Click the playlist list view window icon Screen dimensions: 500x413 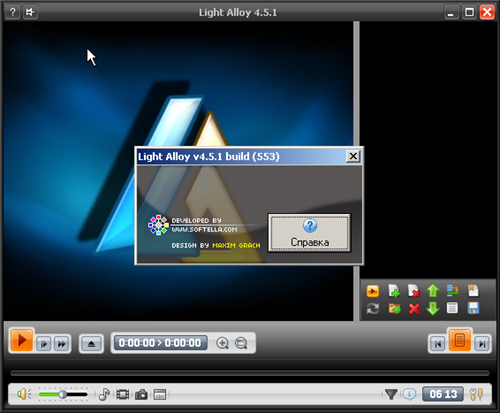[452, 308]
